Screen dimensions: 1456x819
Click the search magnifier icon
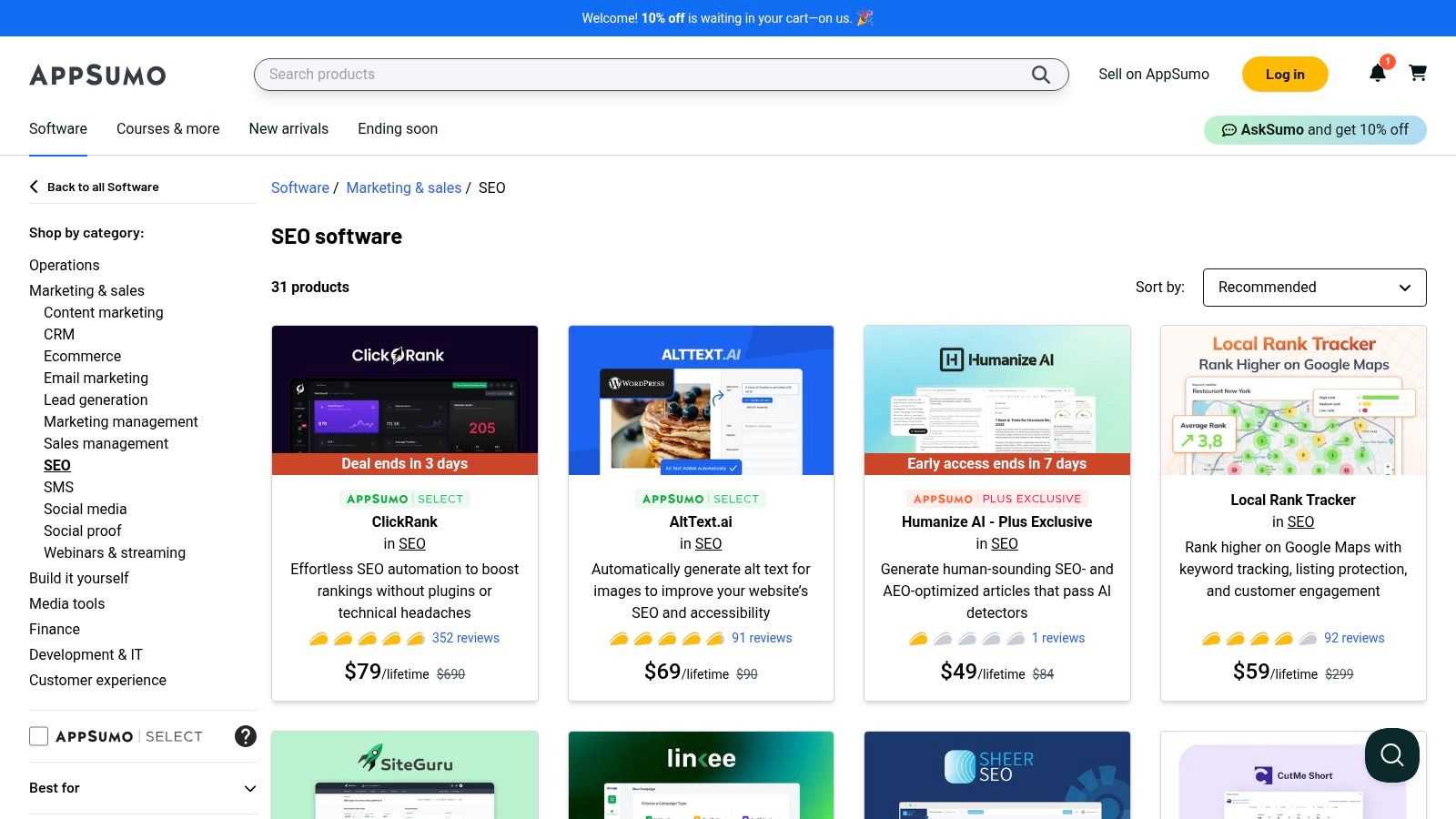pyautogui.click(x=1040, y=75)
